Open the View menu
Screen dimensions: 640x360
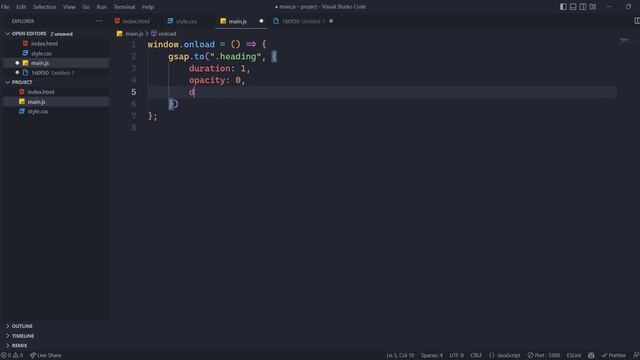(69, 7)
